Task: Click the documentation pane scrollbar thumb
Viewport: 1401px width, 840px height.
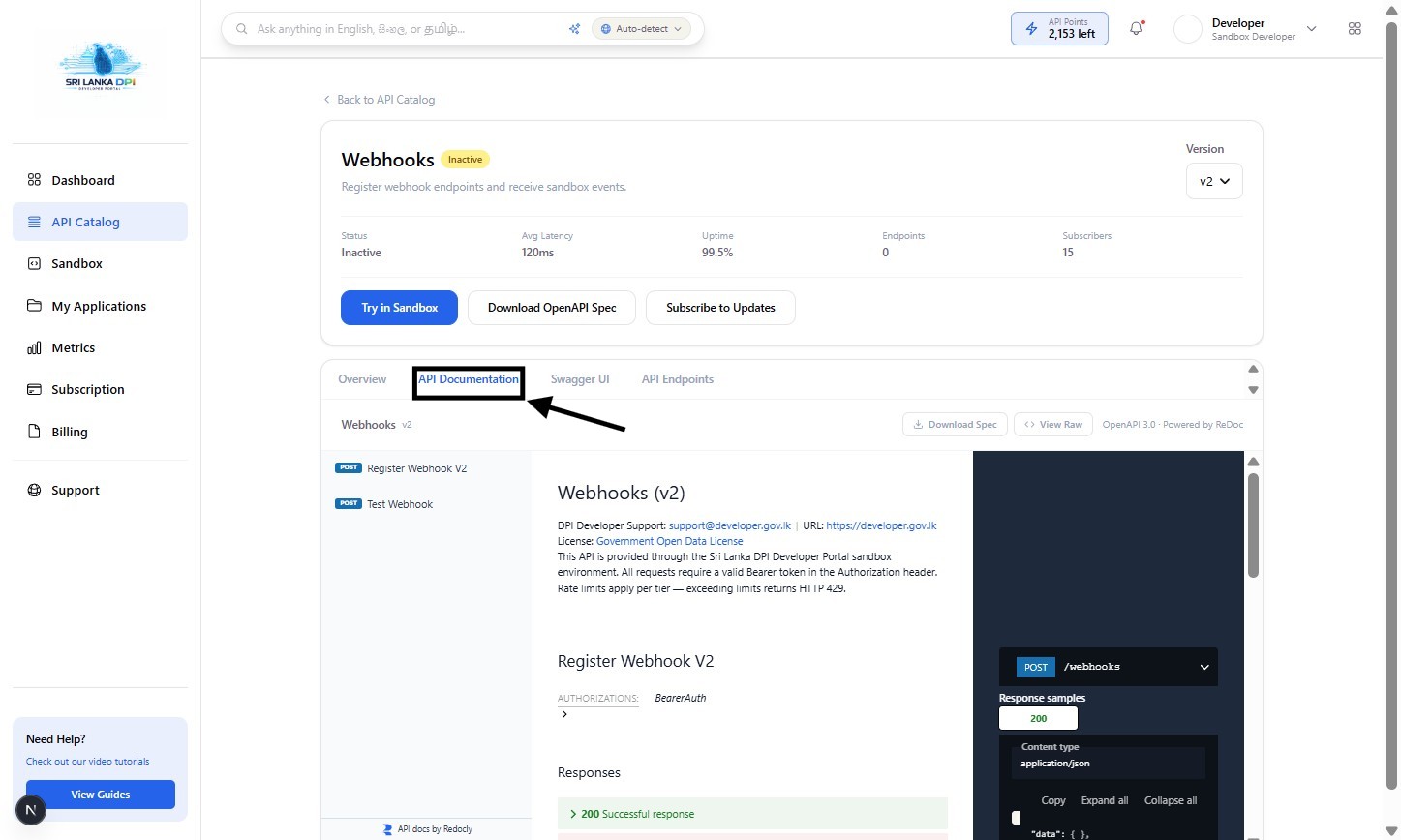Action: coord(1253,525)
